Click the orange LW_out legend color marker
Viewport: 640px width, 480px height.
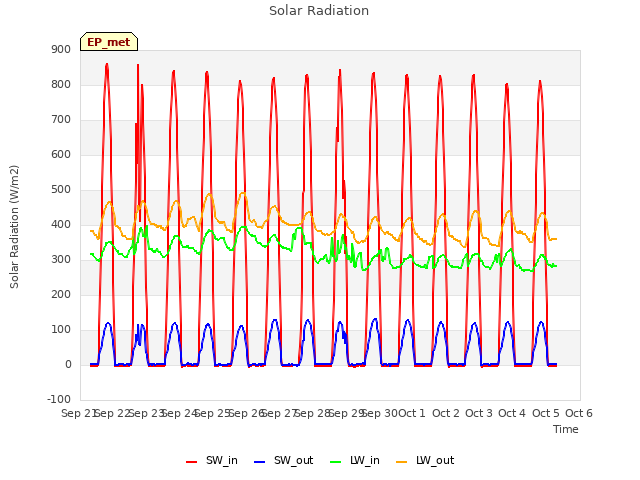coord(401,462)
